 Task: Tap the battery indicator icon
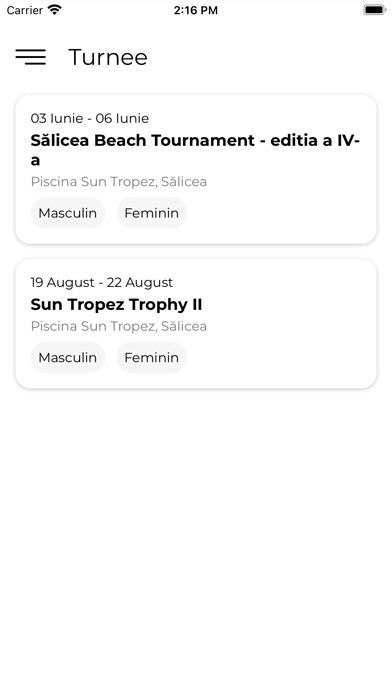tap(375, 10)
